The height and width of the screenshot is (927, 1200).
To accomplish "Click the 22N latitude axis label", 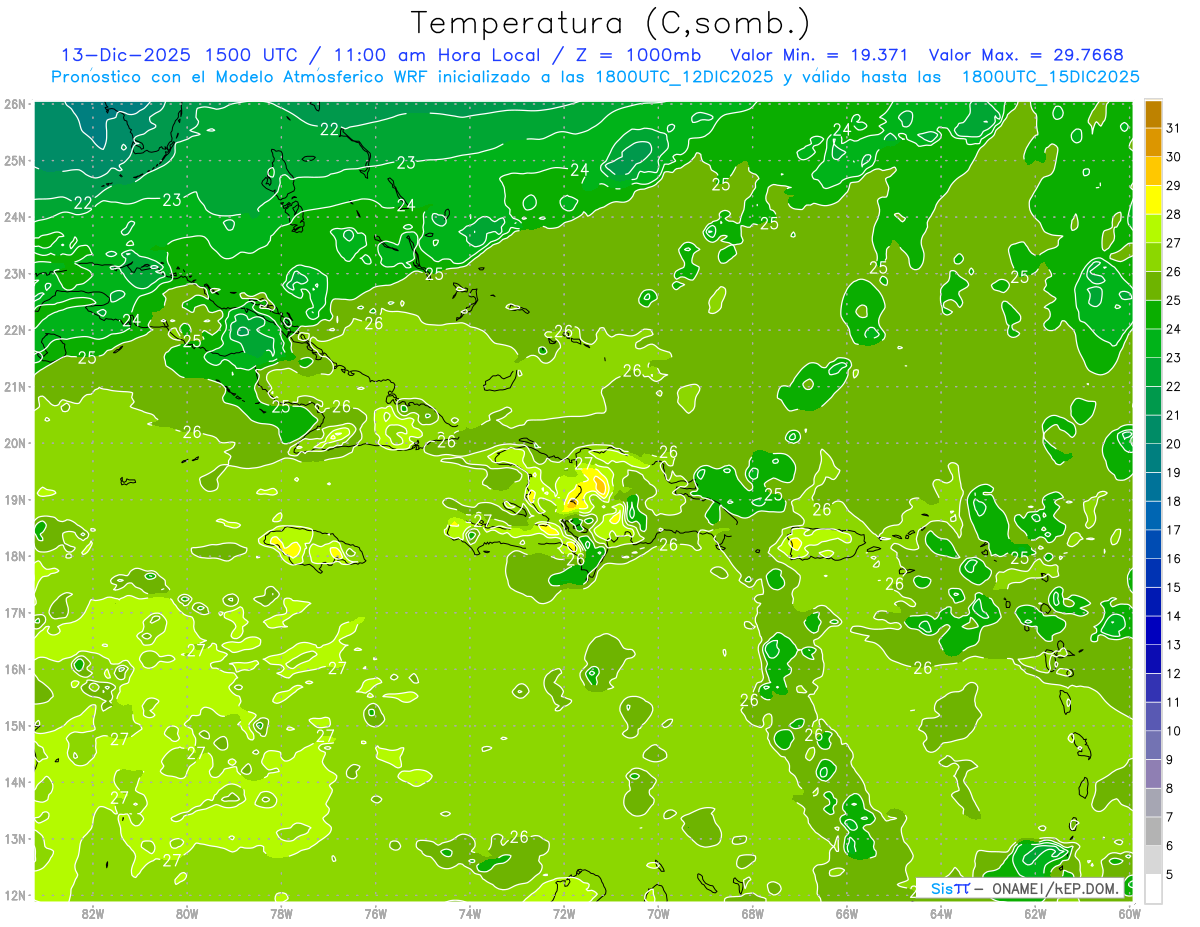I will pyautogui.click(x=15, y=330).
